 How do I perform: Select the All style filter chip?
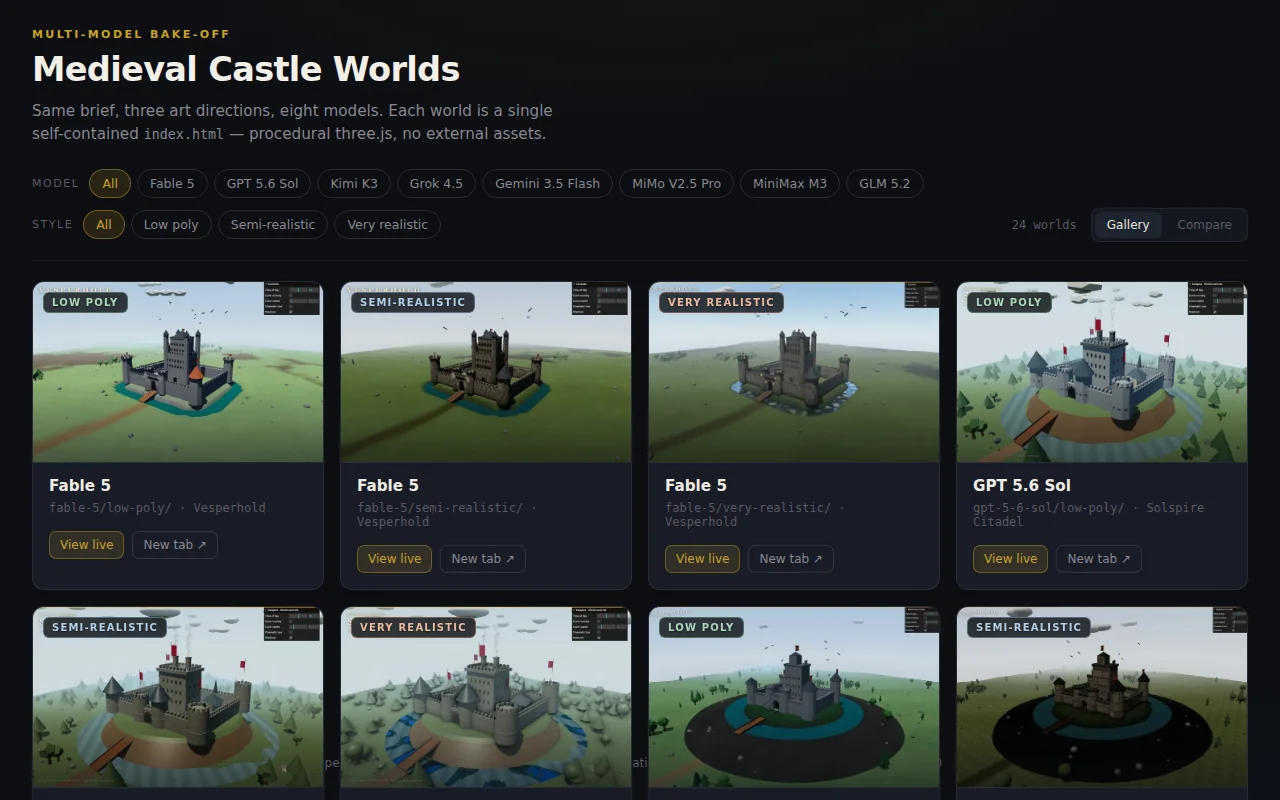[104, 224]
